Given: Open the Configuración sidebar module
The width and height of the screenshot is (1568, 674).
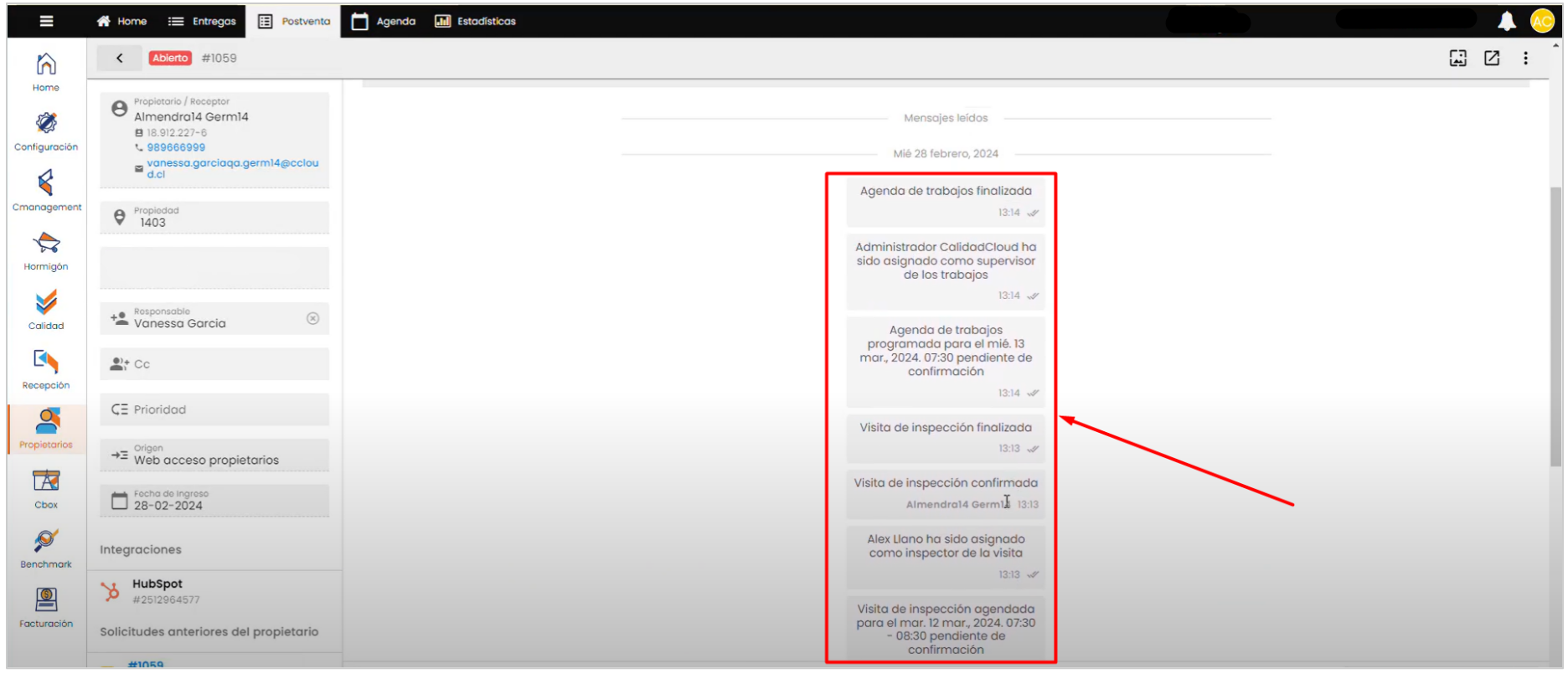Looking at the screenshot, I should click(46, 131).
